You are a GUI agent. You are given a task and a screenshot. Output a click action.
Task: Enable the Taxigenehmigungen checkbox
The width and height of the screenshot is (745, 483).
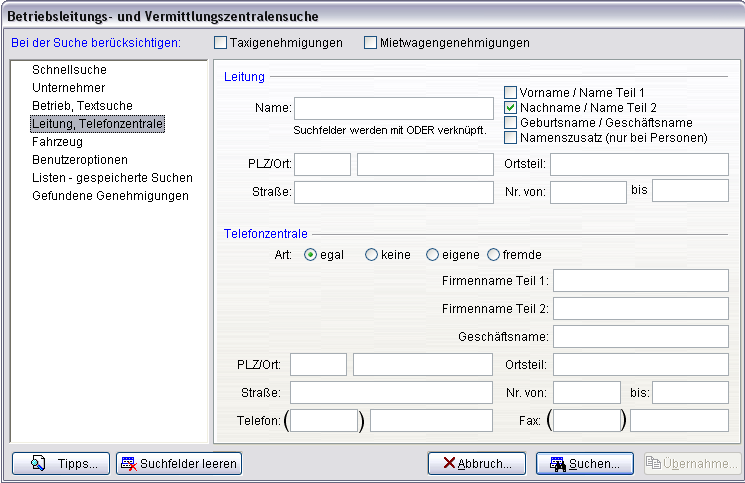coord(221,43)
